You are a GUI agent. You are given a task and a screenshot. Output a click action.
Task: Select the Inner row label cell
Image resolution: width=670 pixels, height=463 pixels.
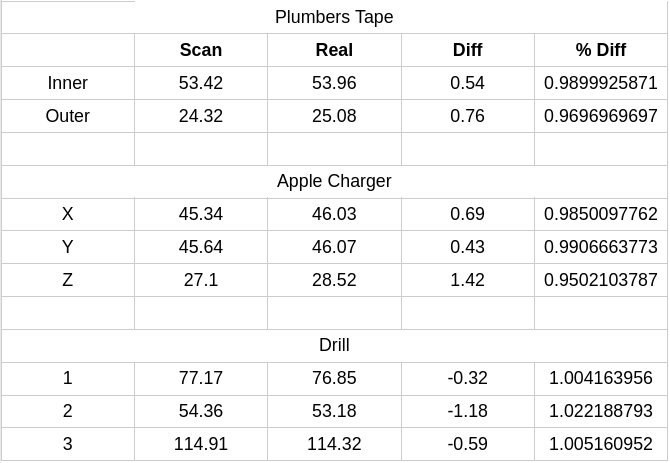coord(68,83)
